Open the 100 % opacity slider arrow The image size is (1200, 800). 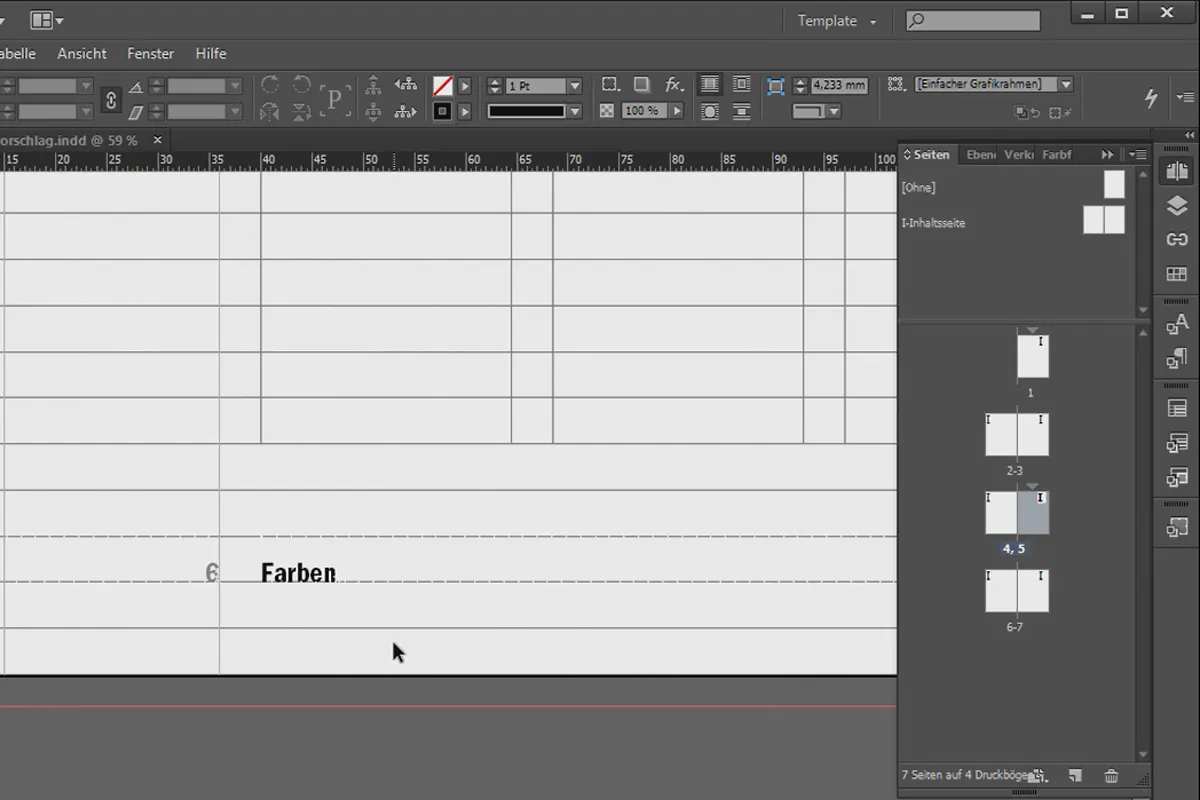pos(677,111)
